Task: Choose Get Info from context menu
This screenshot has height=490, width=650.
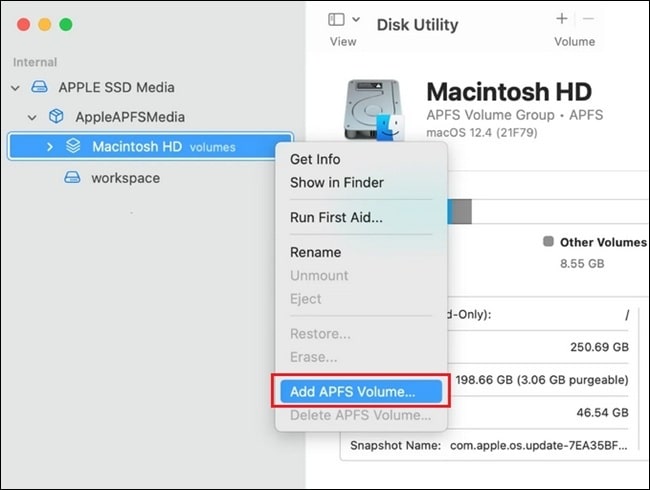Action: [315, 159]
